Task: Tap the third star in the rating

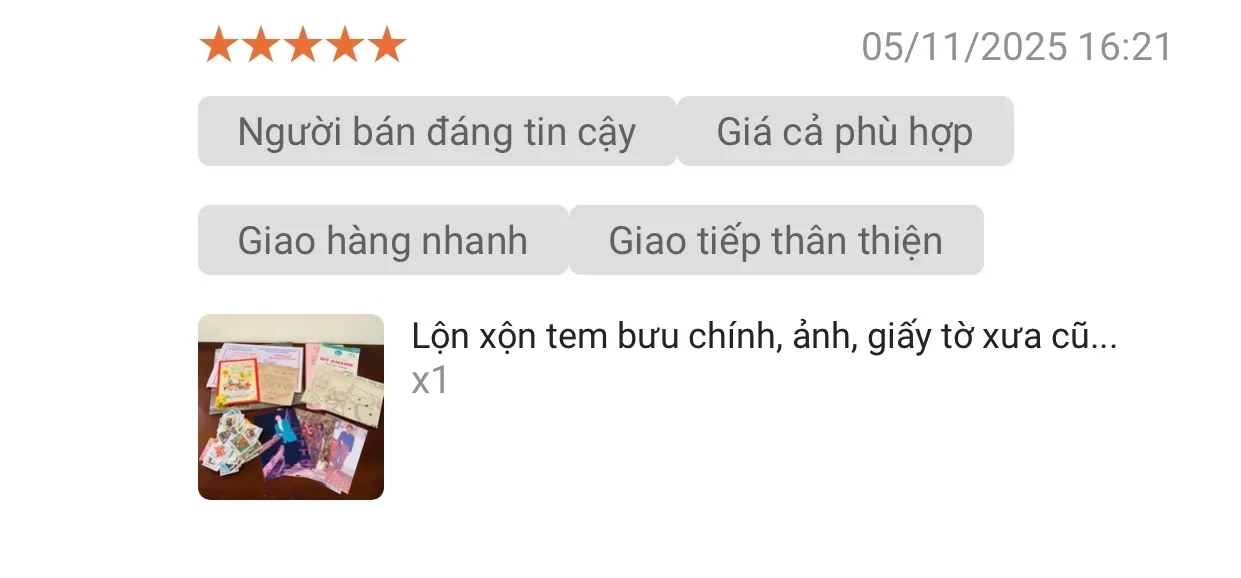Action: pos(302,46)
